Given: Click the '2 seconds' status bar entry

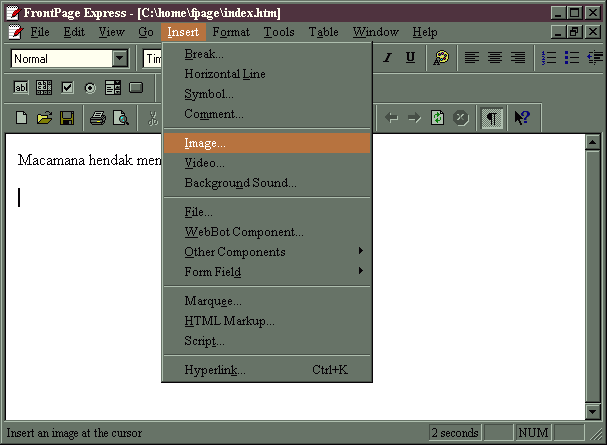Looking at the screenshot, I should click(454, 433).
